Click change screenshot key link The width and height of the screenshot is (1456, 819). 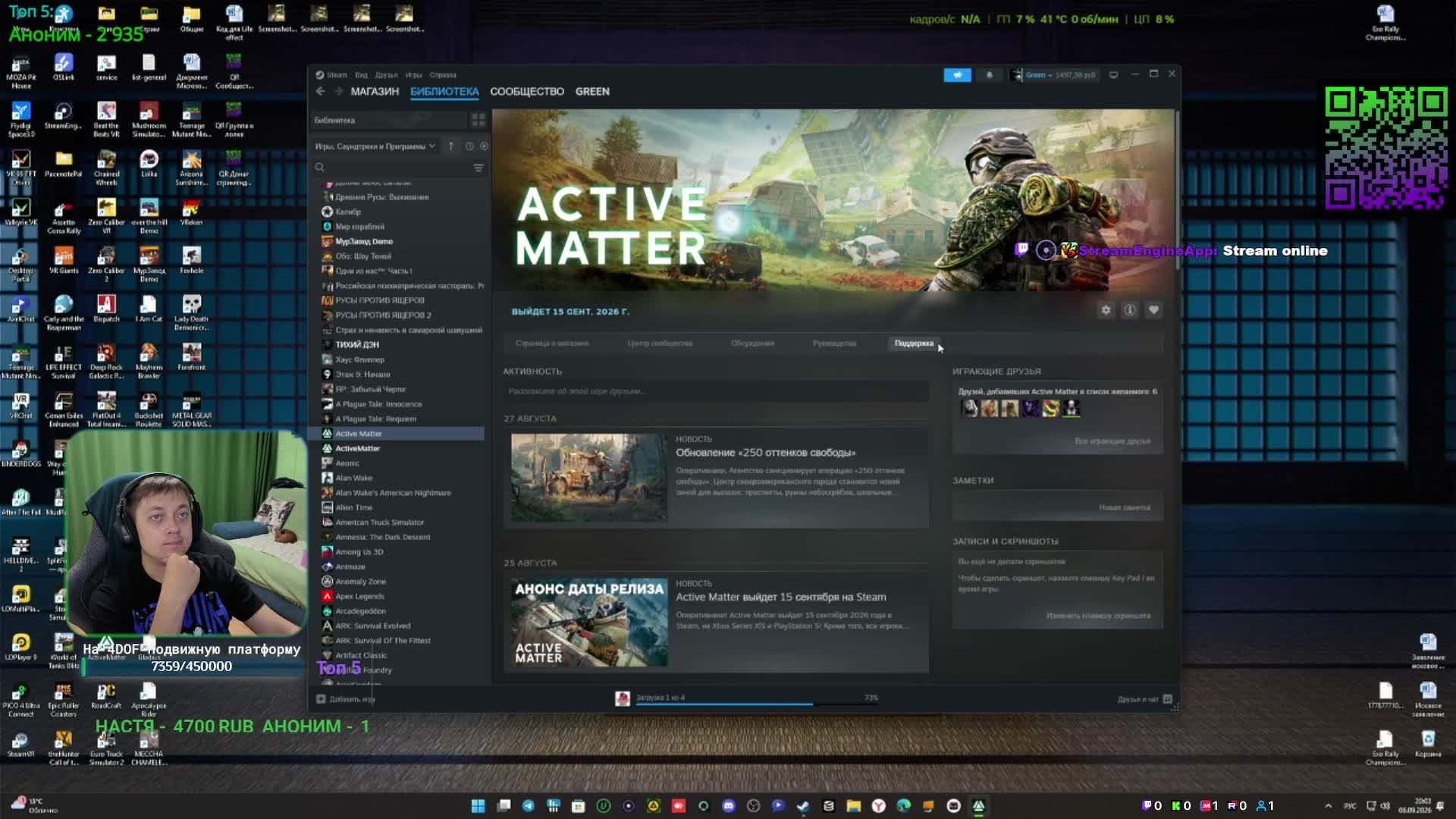[x=1098, y=616]
